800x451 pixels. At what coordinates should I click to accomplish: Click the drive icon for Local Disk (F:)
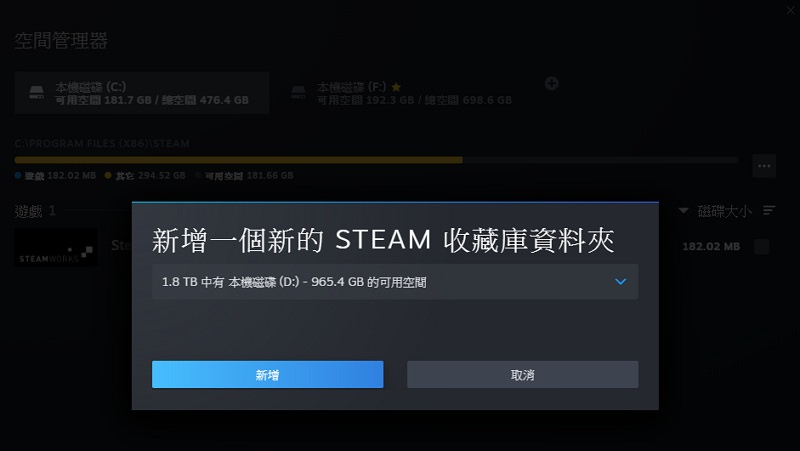click(297, 93)
